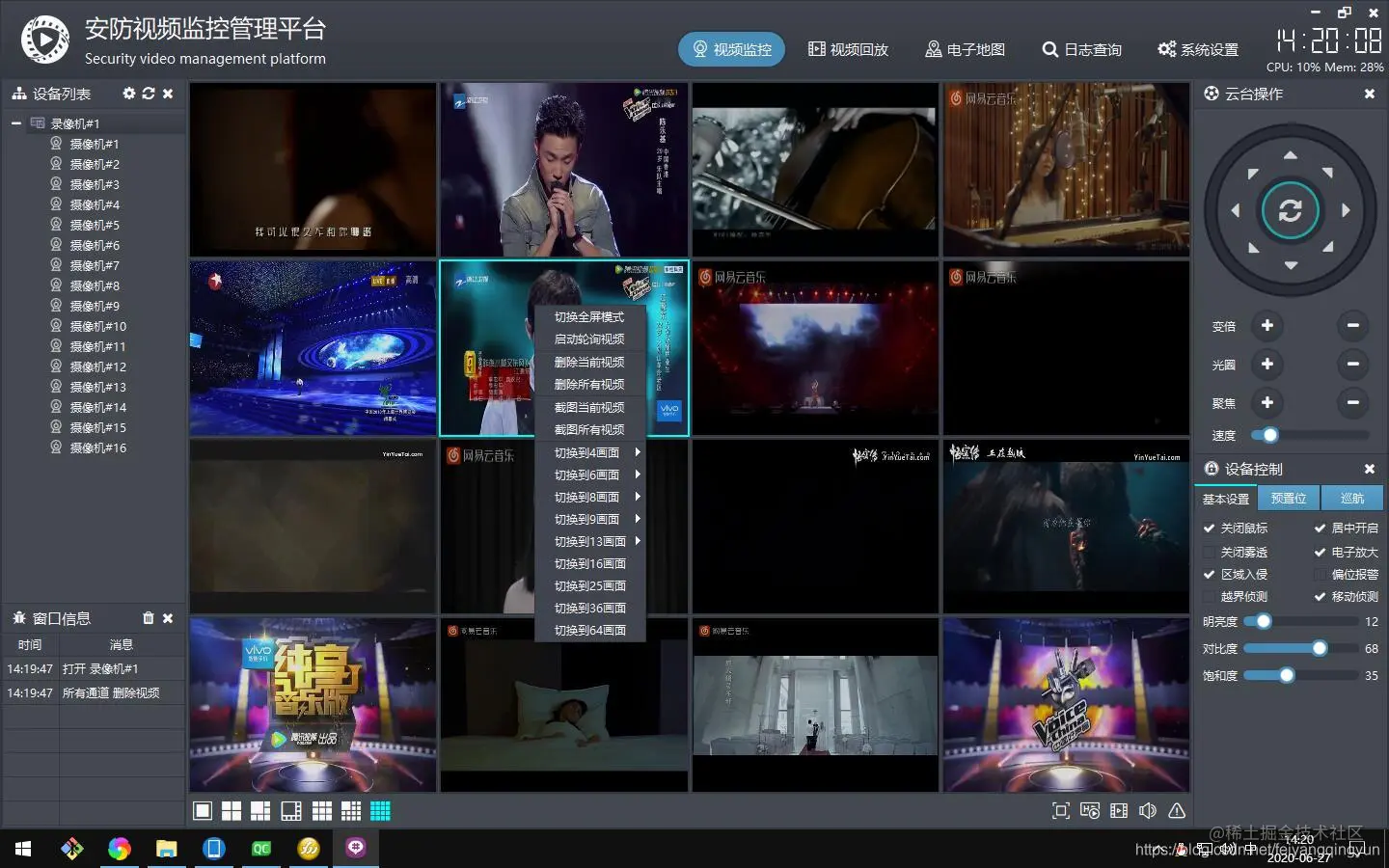The width and height of the screenshot is (1389, 868).
Task: Open 视频回放 playback module
Action: [x=848, y=49]
